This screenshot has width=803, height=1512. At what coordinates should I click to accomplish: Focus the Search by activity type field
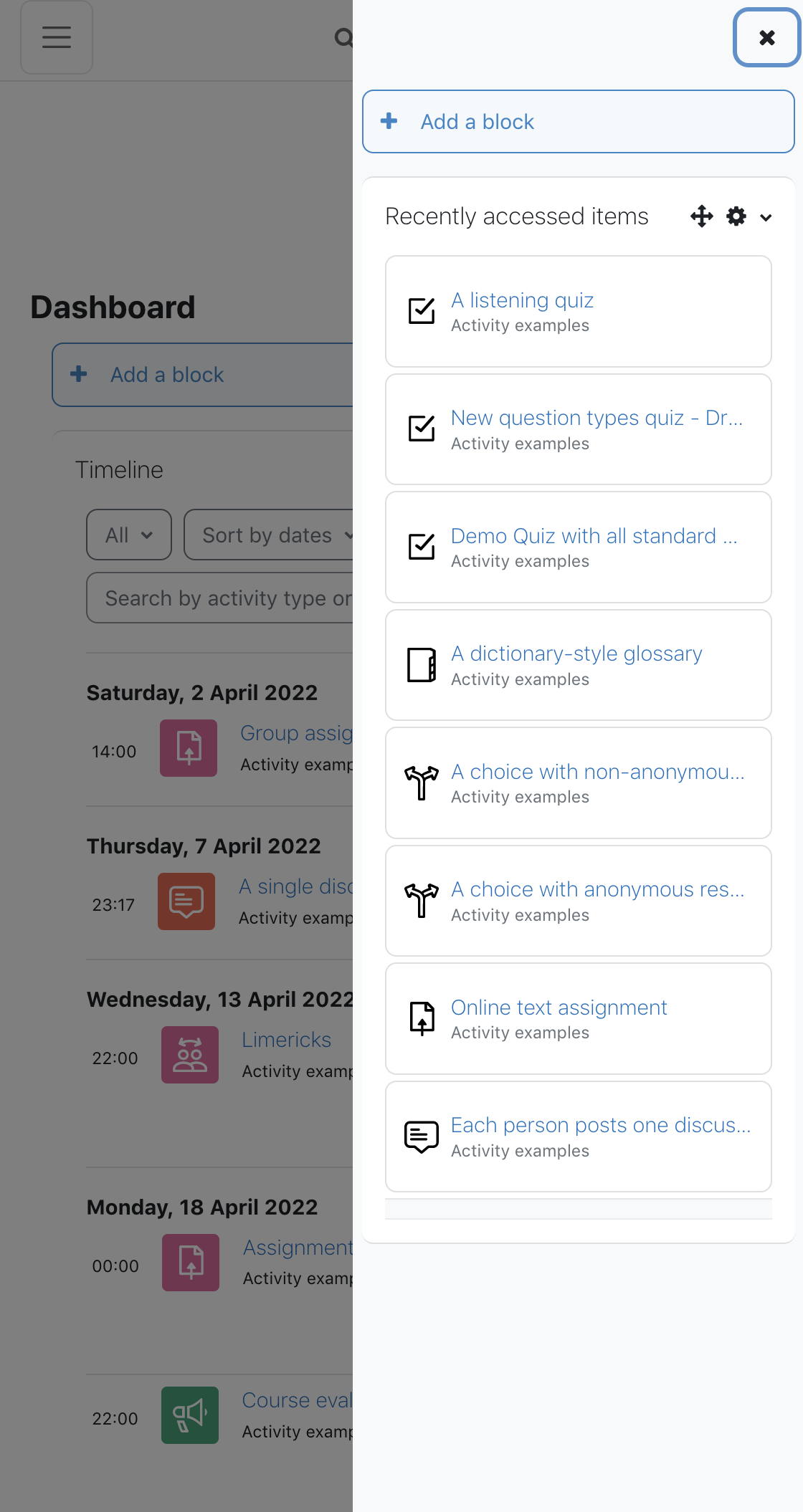(x=220, y=598)
